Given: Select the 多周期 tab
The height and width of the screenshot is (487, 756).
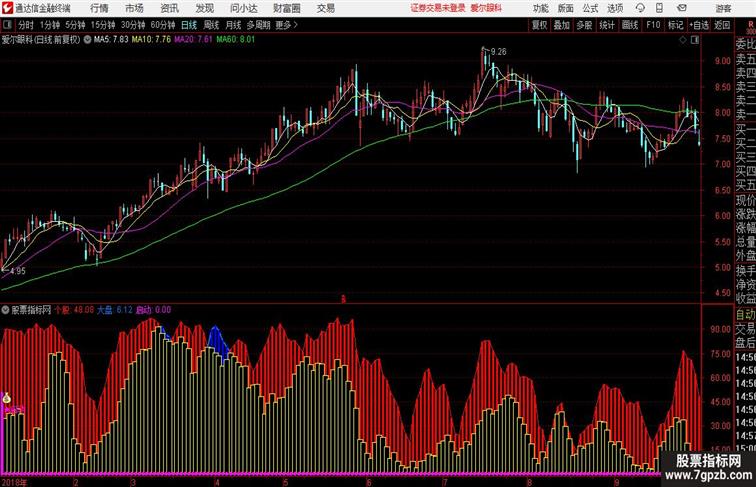Looking at the screenshot, I should (x=258, y=25).
